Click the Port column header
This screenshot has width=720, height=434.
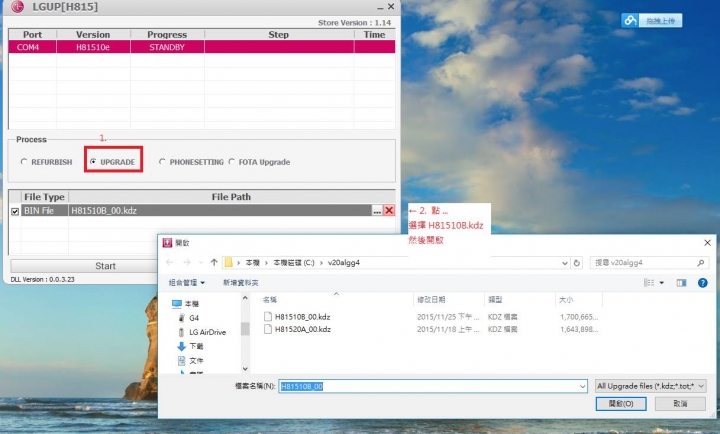tap(32, 34)
